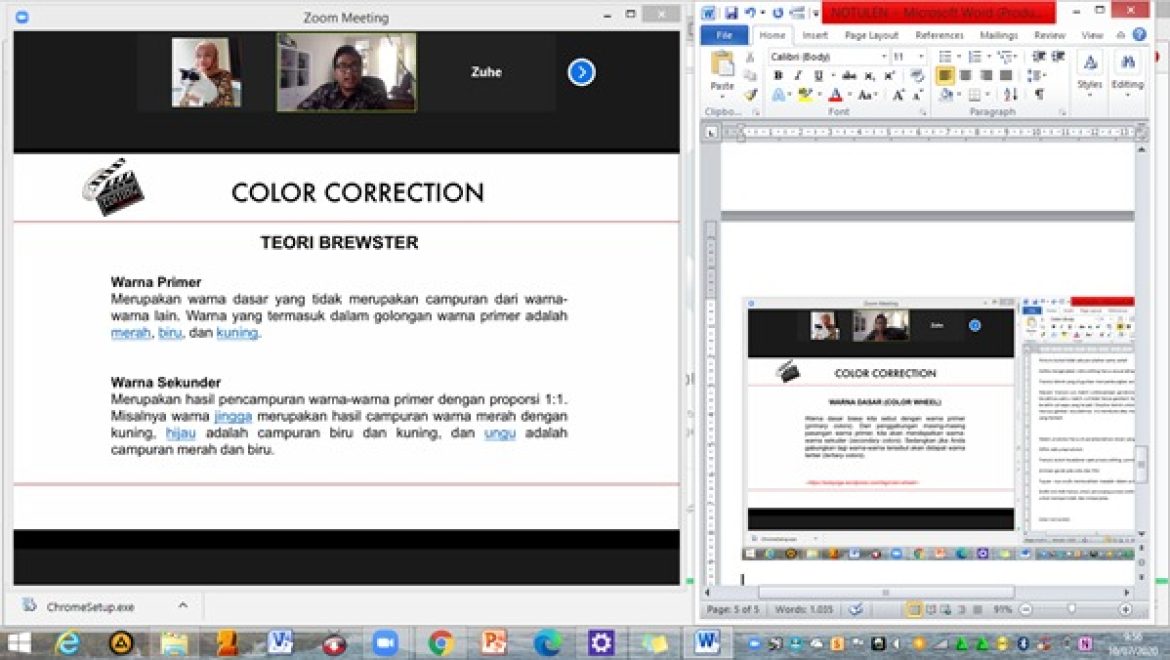
Task: Click the spelling check icon in the status bar
Action: pos(855,608)
